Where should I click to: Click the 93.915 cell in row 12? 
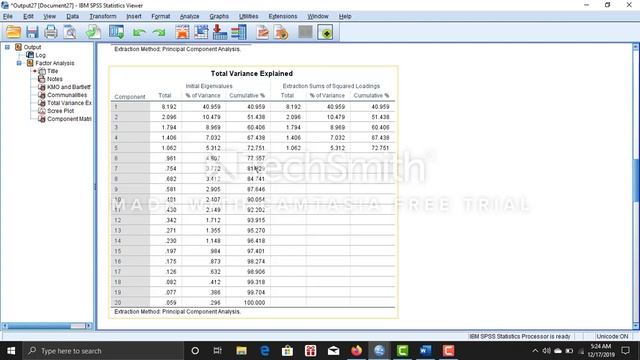pos(256,220)
